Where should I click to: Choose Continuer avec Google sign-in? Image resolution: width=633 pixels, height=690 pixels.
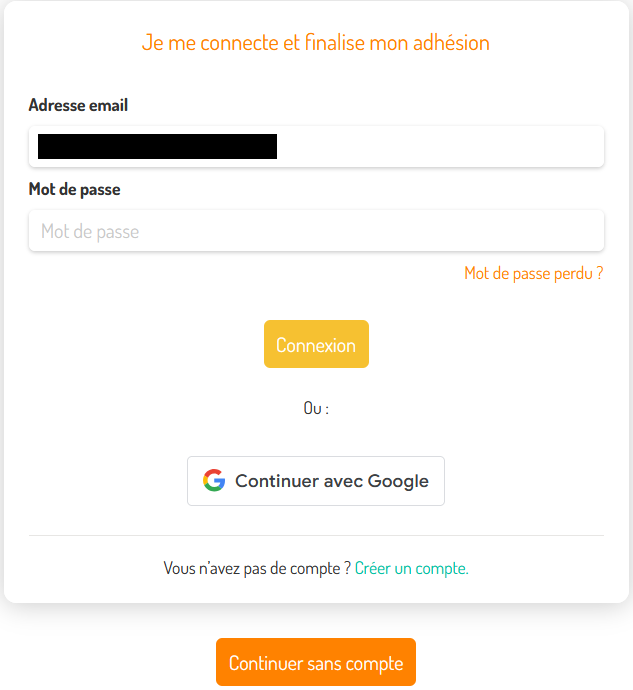[x=316, y=481]
